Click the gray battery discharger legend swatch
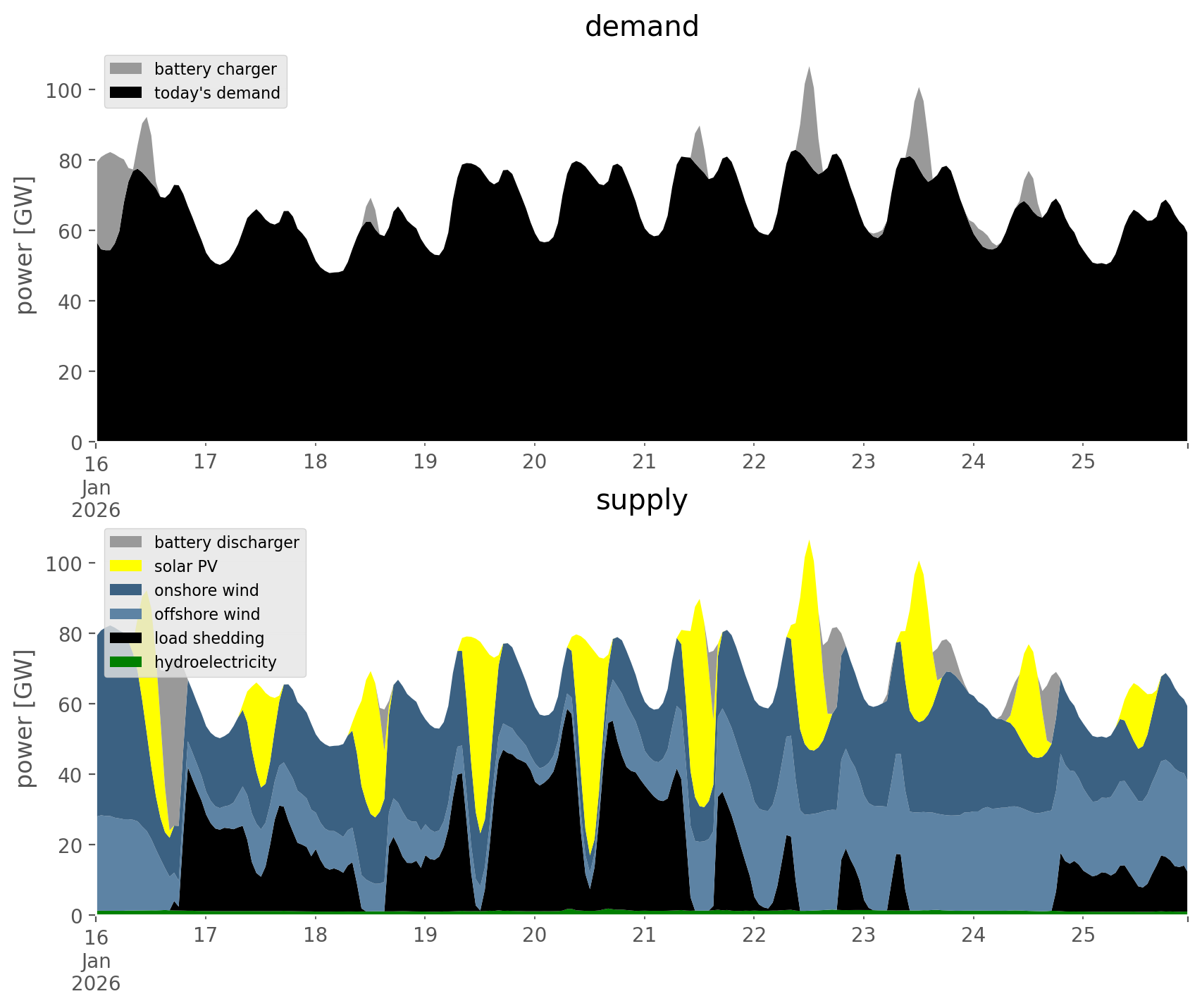The width and height of the screenshot is (1202, 1008). click(x=126, y=542)
